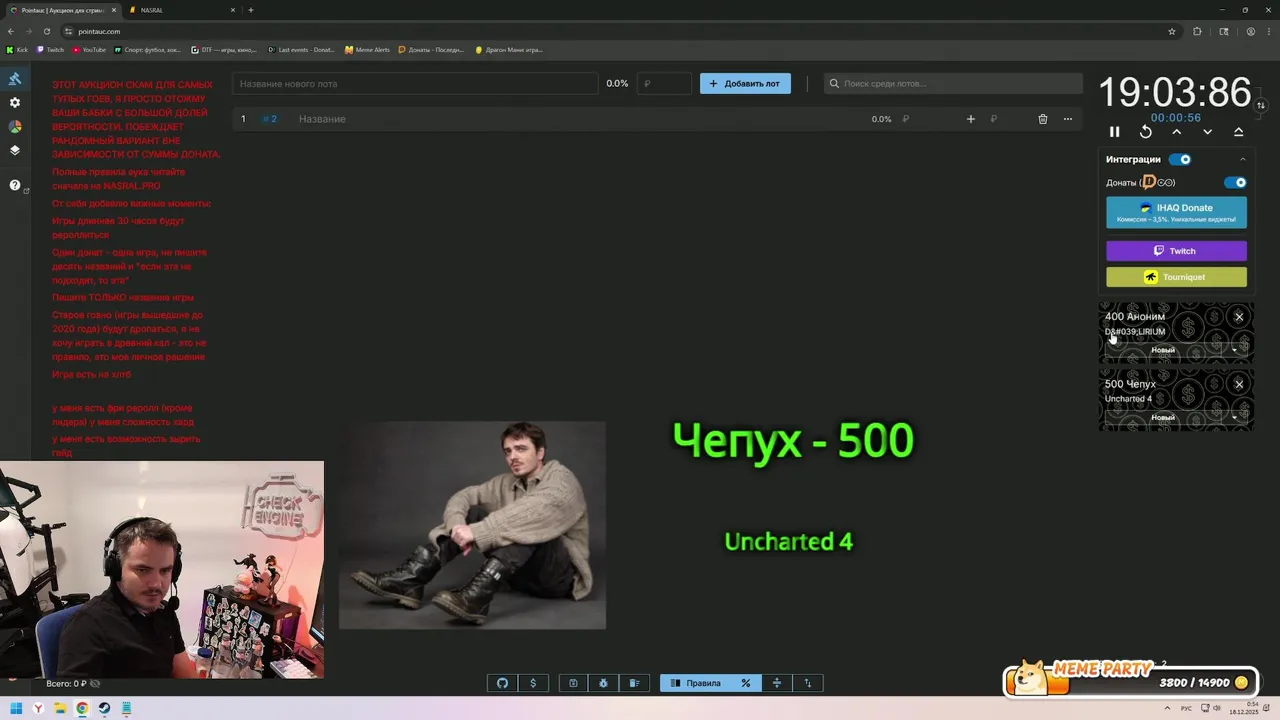Screen dimensions: 1280x720
Task: Add time with the up chevron
Action: pos(1176,132)
